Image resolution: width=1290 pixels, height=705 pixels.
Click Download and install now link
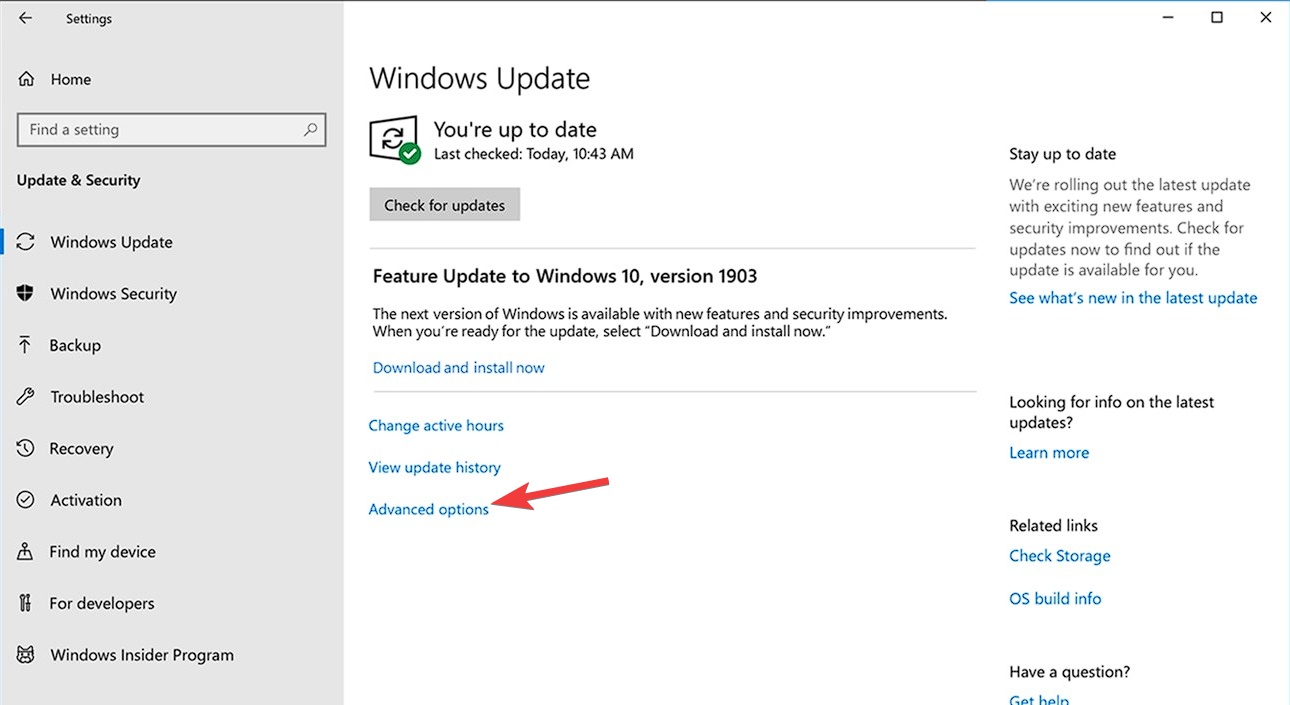pos(458,368)
